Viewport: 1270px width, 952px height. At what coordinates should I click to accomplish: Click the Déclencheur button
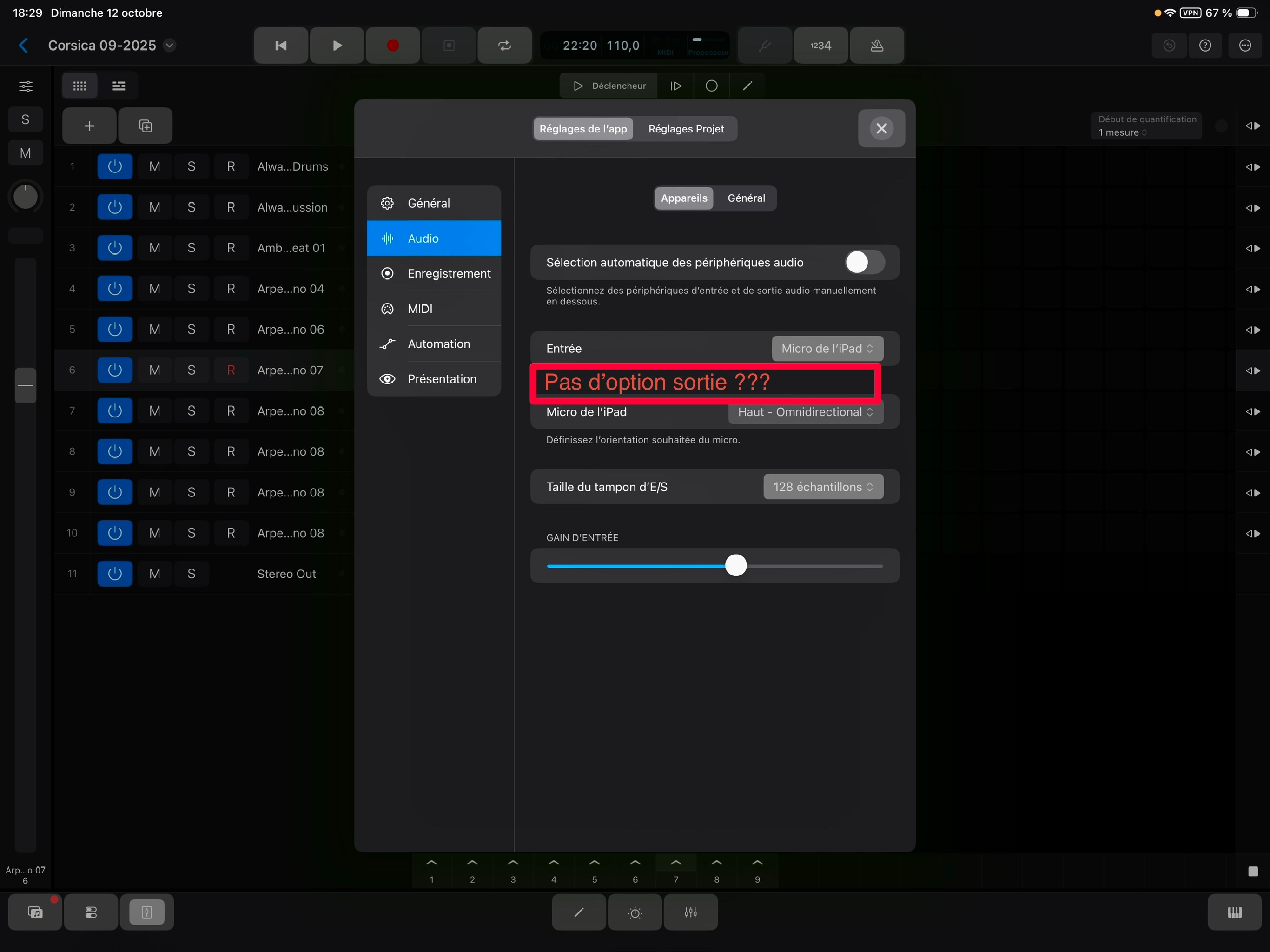click(609, 86)
